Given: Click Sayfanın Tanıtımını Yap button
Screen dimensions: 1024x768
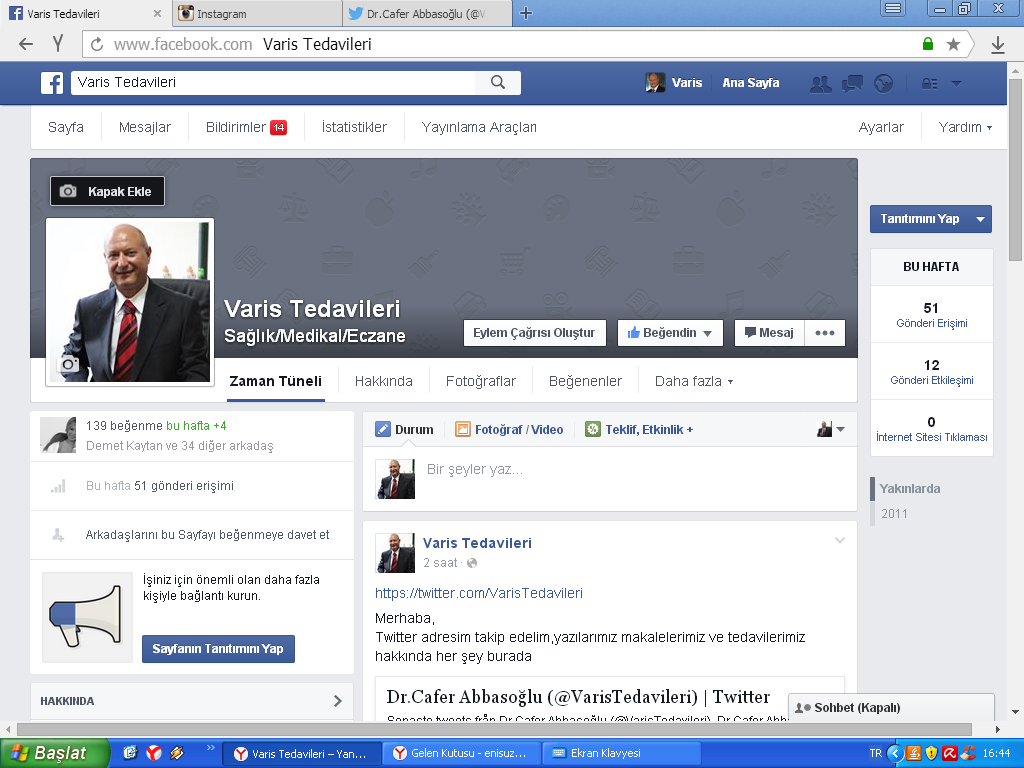Looking at the screenshot, I should (218, 648).
